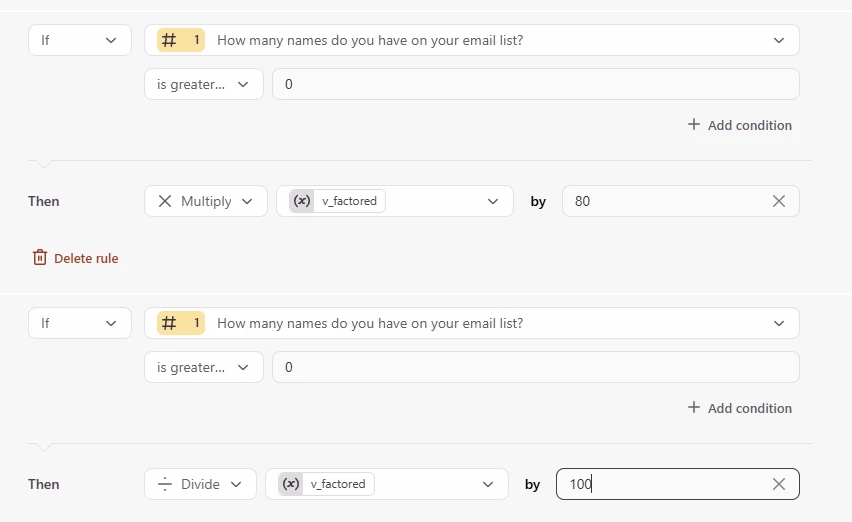Image resolution: width=852 pixels, height=522 pixels.
Task: Click Add condition in second rule
Action: pyautogui.click(x=749, y=408)
